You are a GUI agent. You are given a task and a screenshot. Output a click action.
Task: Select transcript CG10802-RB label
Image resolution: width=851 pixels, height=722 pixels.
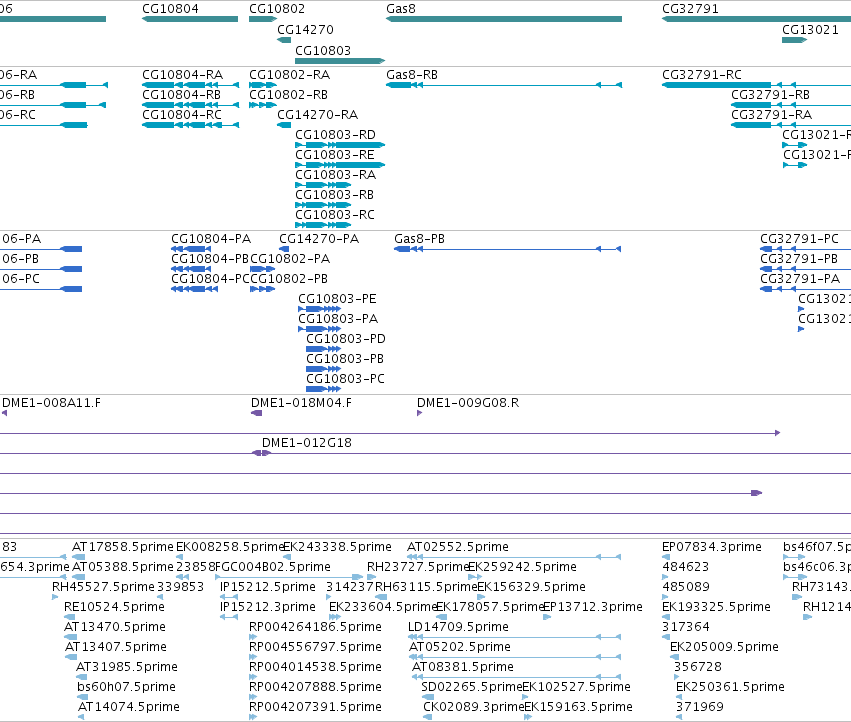[288, 94]
